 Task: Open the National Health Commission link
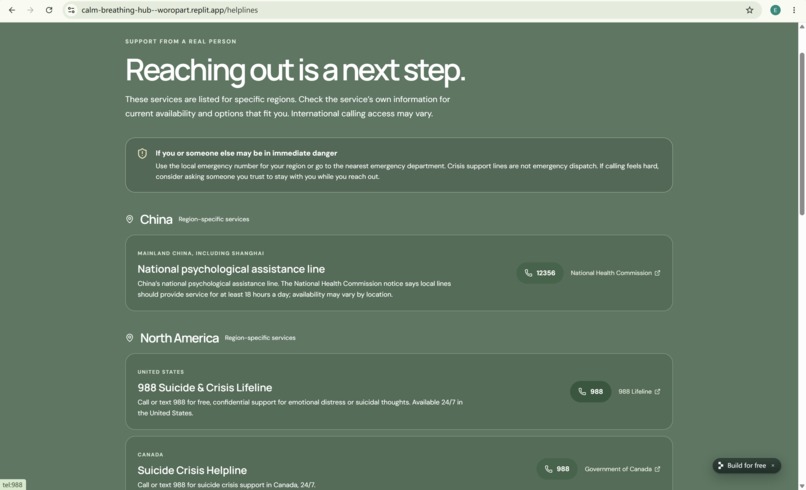(x=615, y=273)
